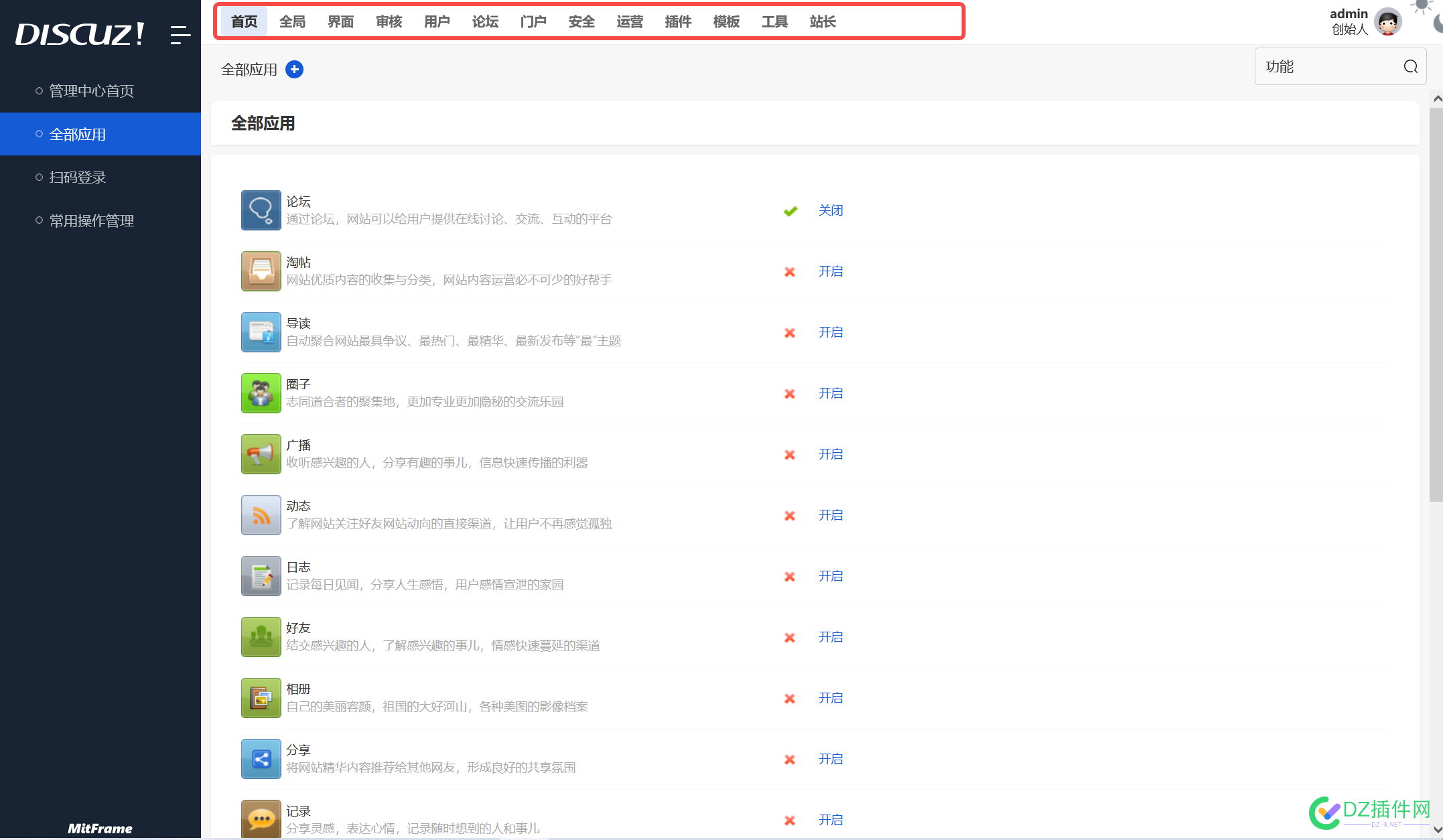Enable the 动态 app via 开启
Image resolution: width=1443 pixels, height=840 pixels.
831,515
